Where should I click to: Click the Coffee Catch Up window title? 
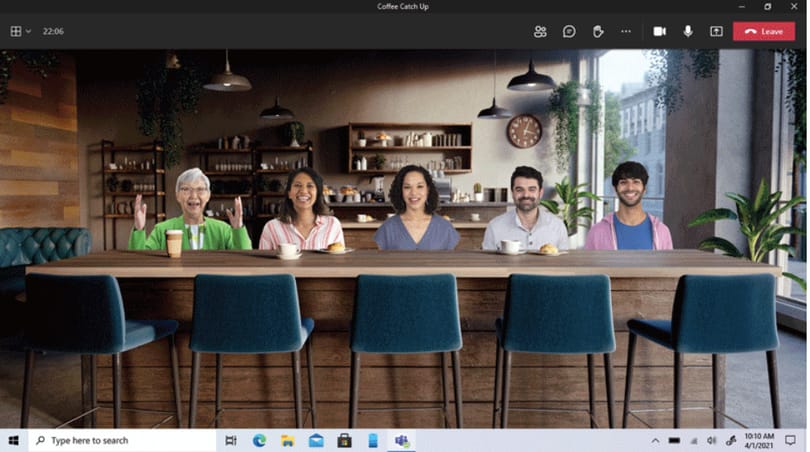tap(403, 6)
